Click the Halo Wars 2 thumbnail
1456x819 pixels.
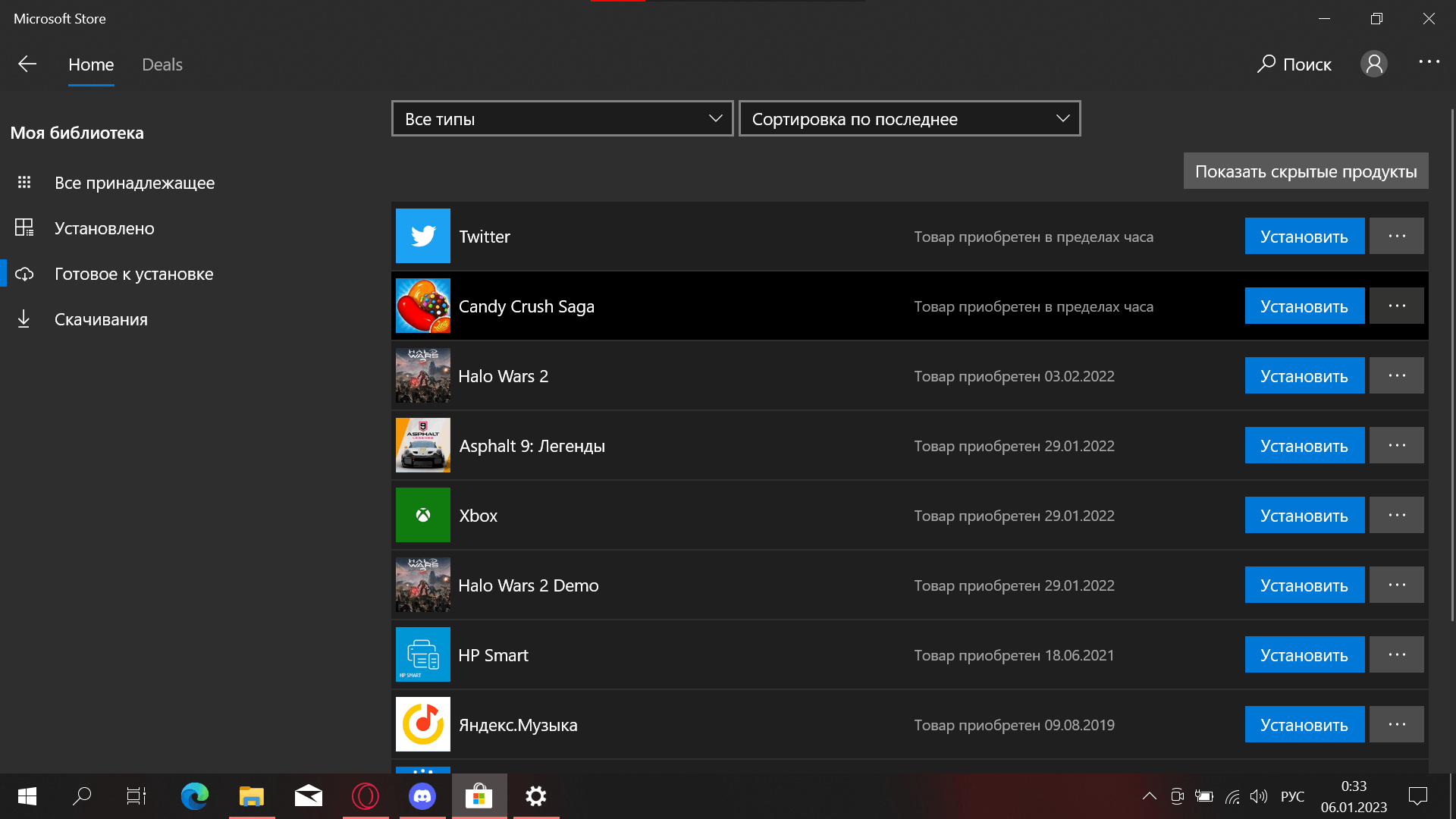click(423, 375)
